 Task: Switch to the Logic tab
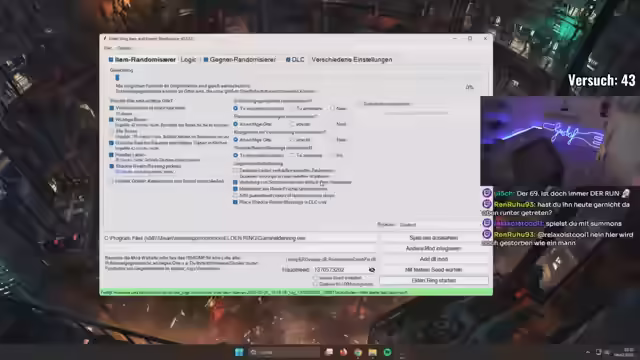coord(188,60)
